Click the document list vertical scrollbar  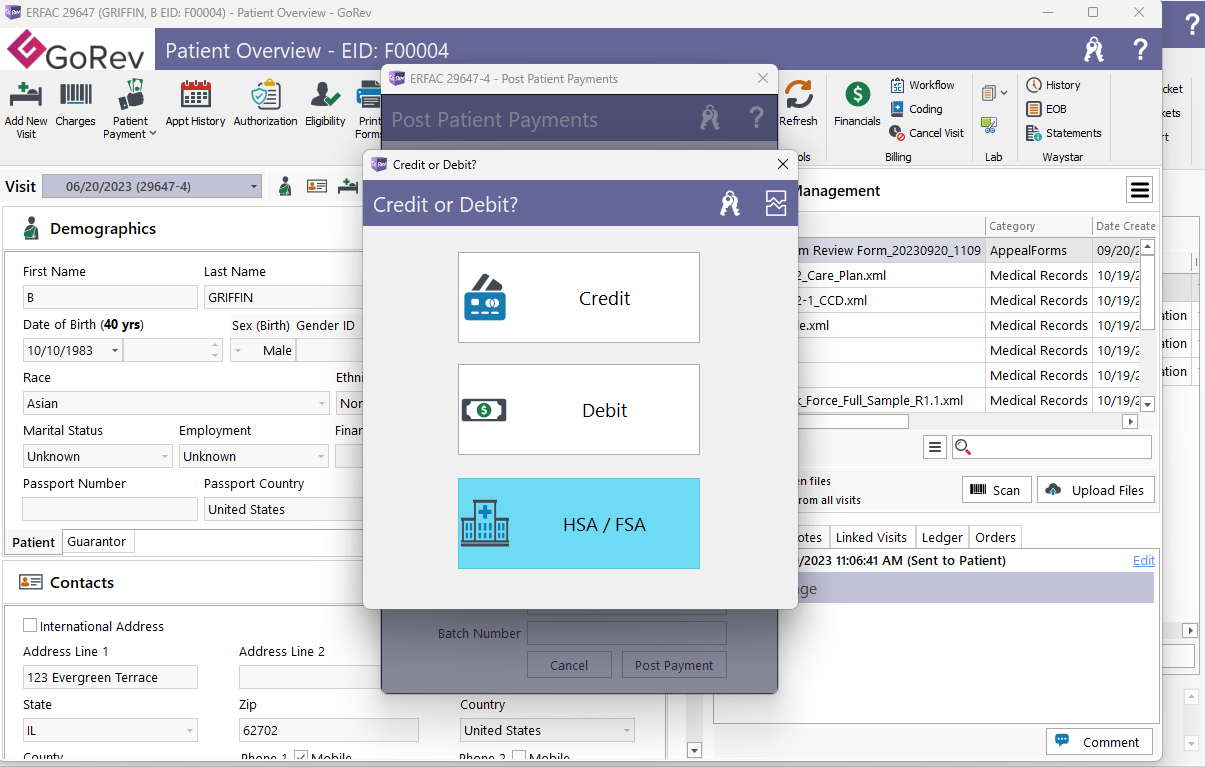(1148, 325)
